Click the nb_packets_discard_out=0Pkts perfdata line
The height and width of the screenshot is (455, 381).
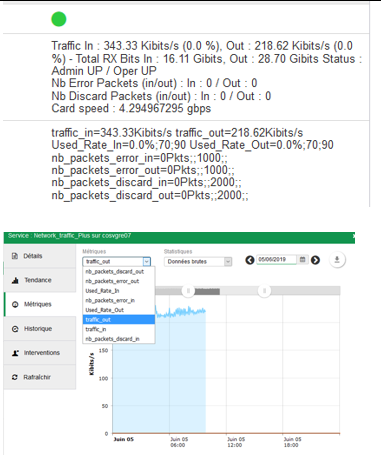[x=150, y=195]
